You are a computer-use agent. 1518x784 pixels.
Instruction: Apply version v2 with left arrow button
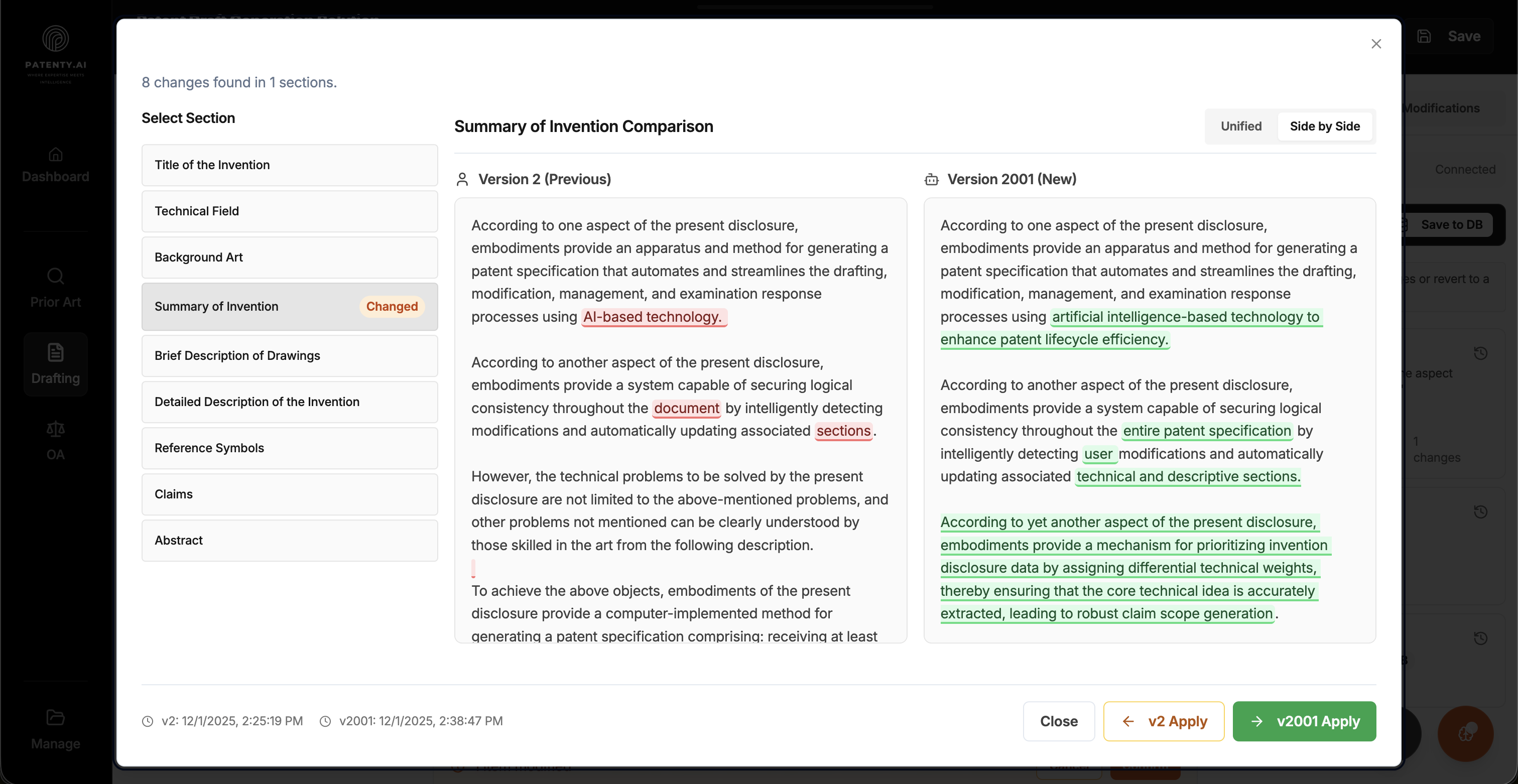pyautogui.click(x=1163, y=721)
